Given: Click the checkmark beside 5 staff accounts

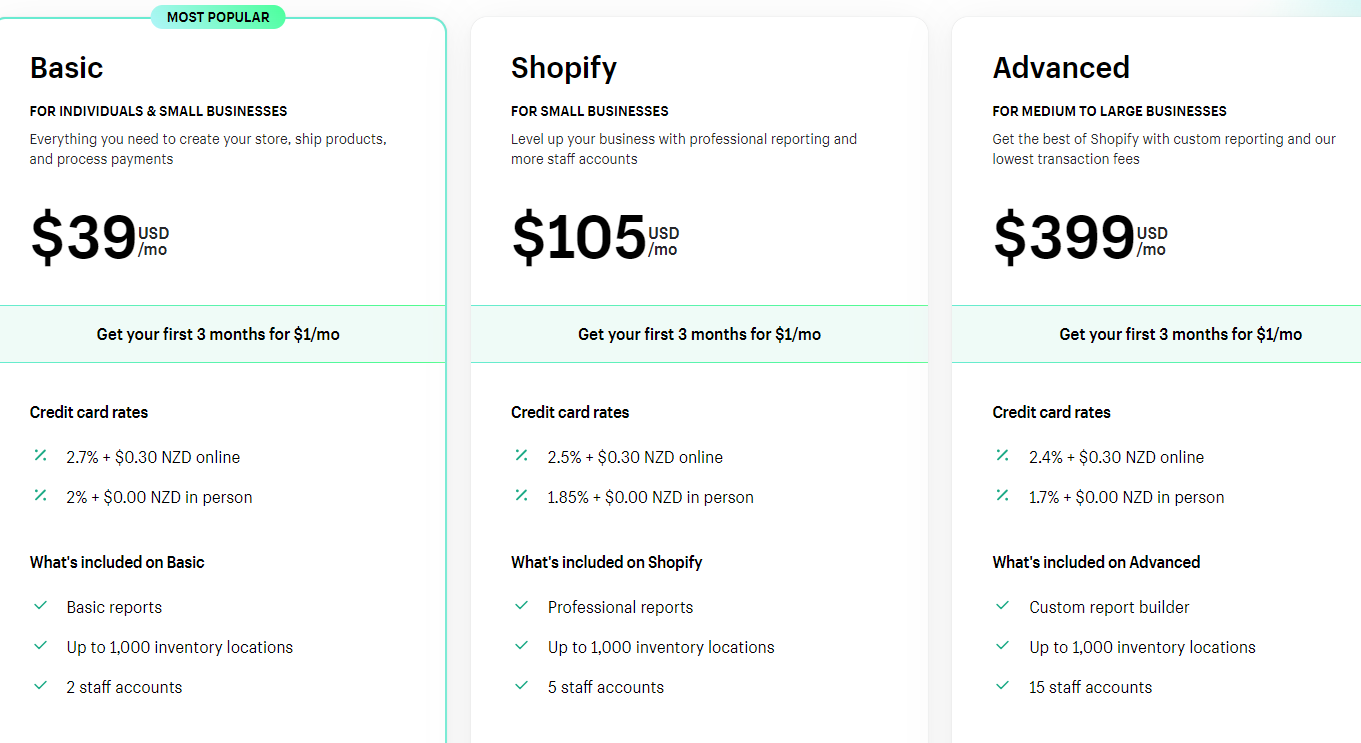Looking at the screenshot, I should tap(521, 686).
